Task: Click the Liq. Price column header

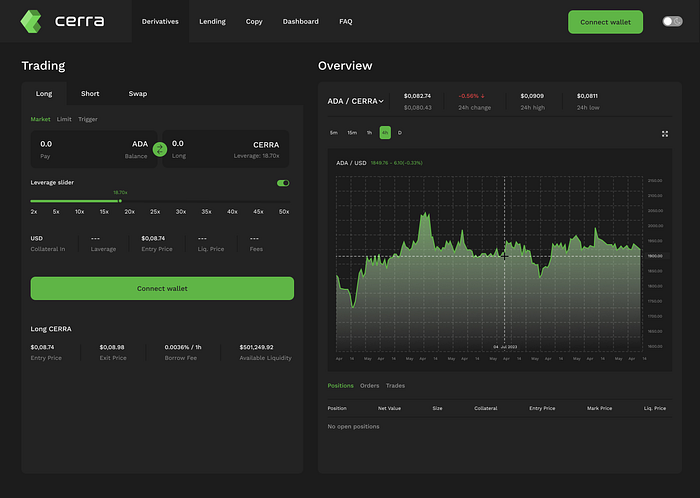Action: coord(654,408)
